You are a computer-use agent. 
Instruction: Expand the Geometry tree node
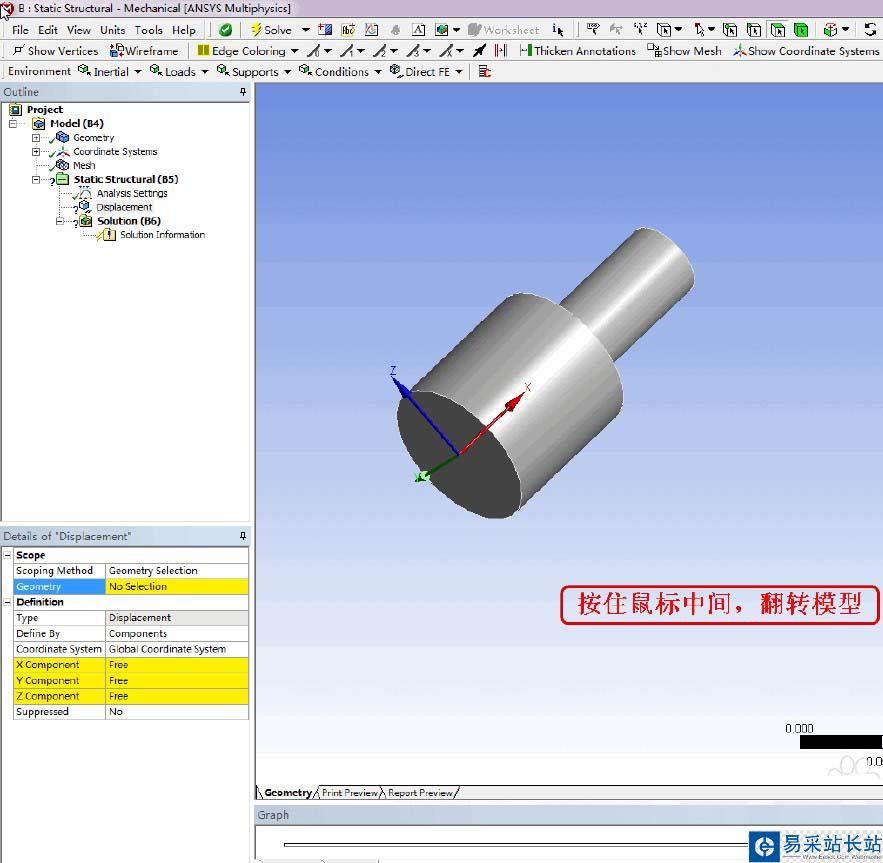coord(36,137)
